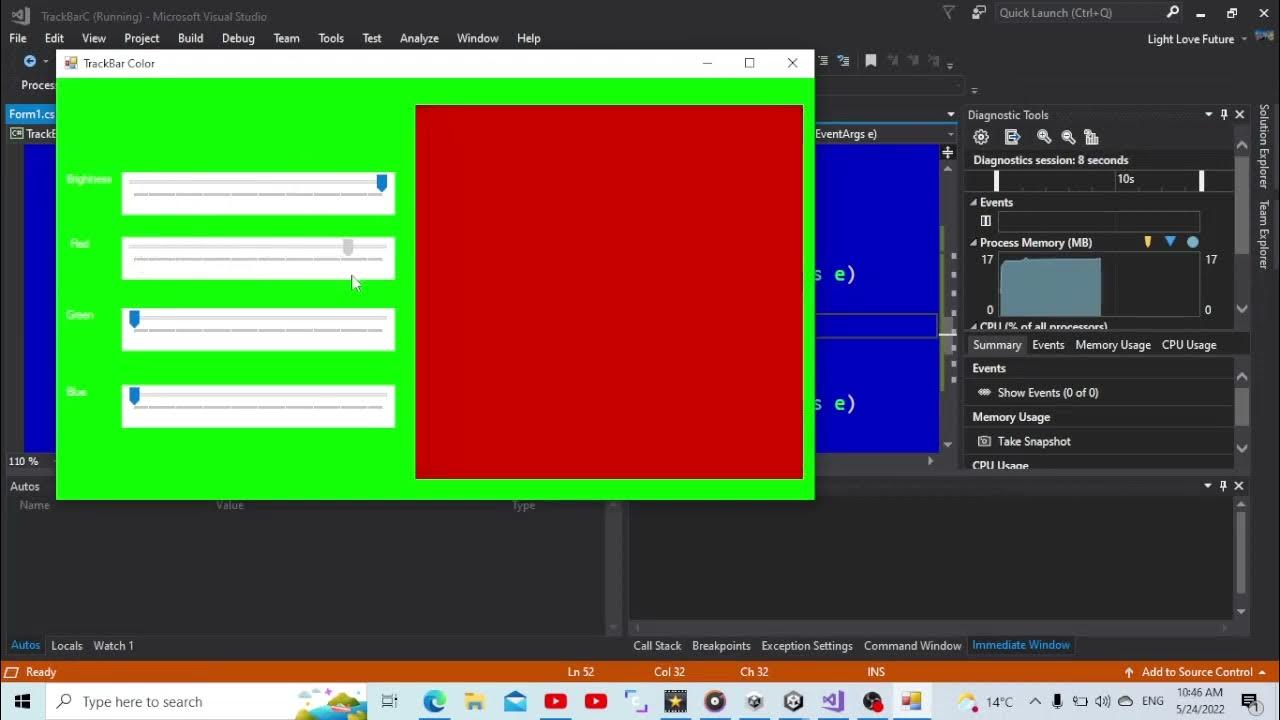
Task: Click the Blue trackbar thumb
Action: click(x=134, y=396)
